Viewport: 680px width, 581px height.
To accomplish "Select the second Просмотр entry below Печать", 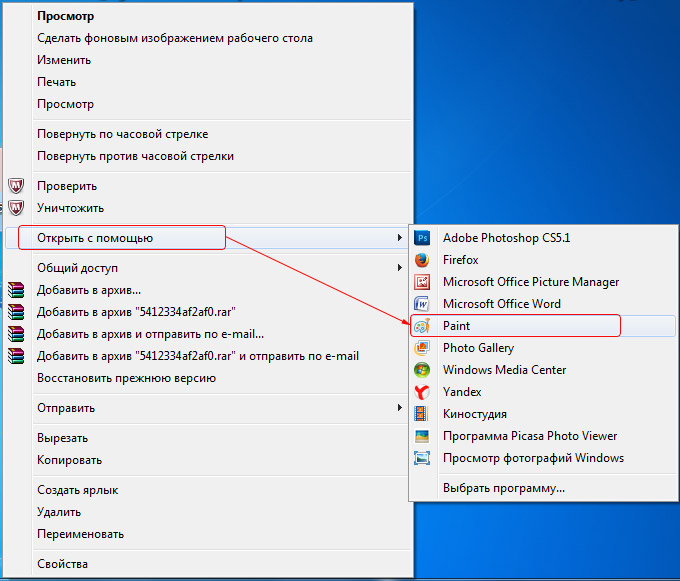I will point(65,104).
